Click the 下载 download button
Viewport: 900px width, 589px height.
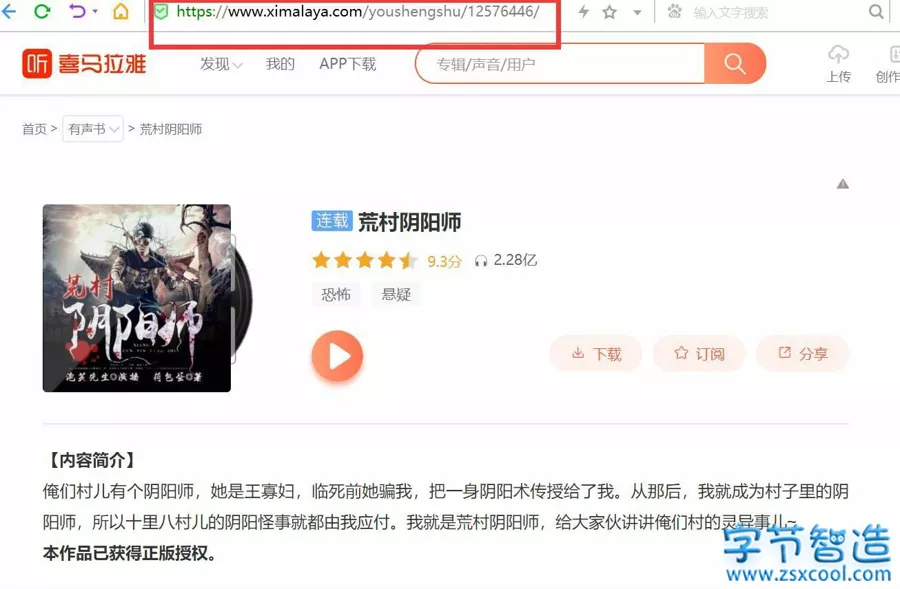pos(596,354)
